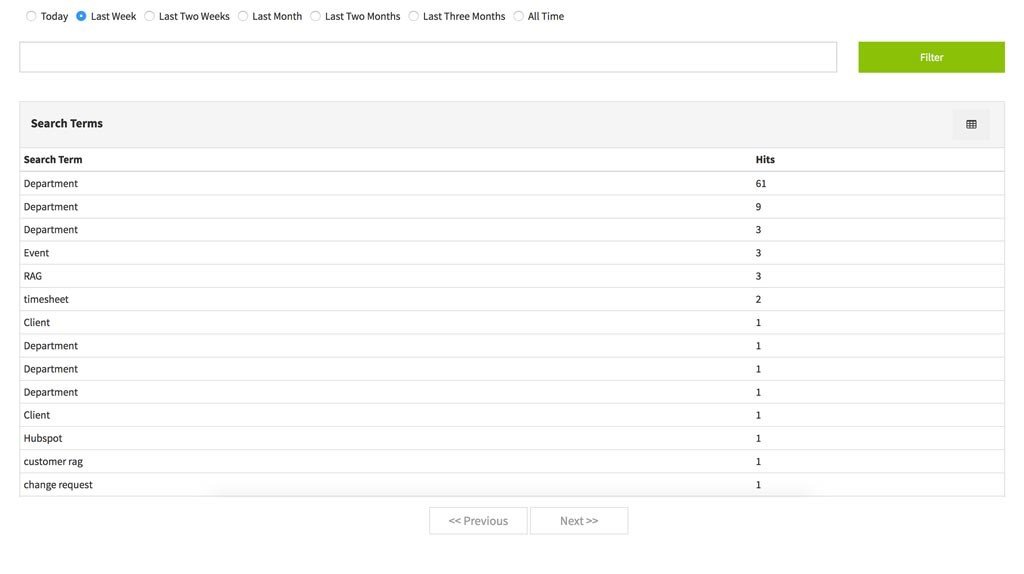The height and width of the screenshot is (574, 1024).
Task: Go to the Previous page
Action: 478,521
